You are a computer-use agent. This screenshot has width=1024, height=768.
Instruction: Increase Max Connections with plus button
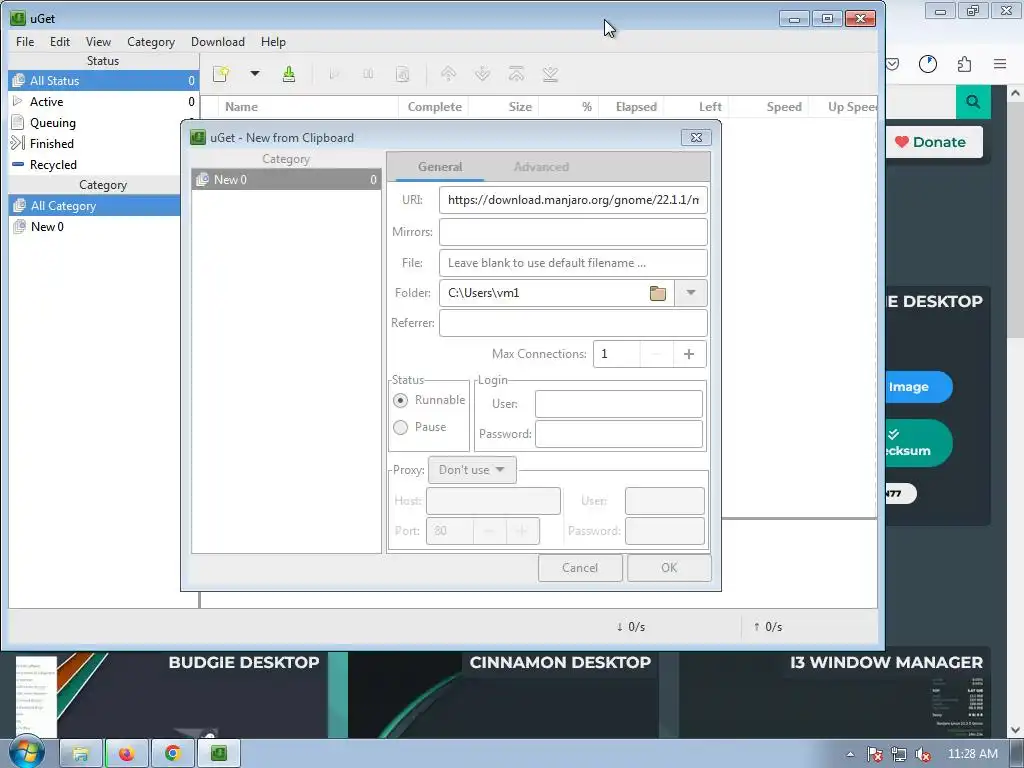(x=689, y=354)
